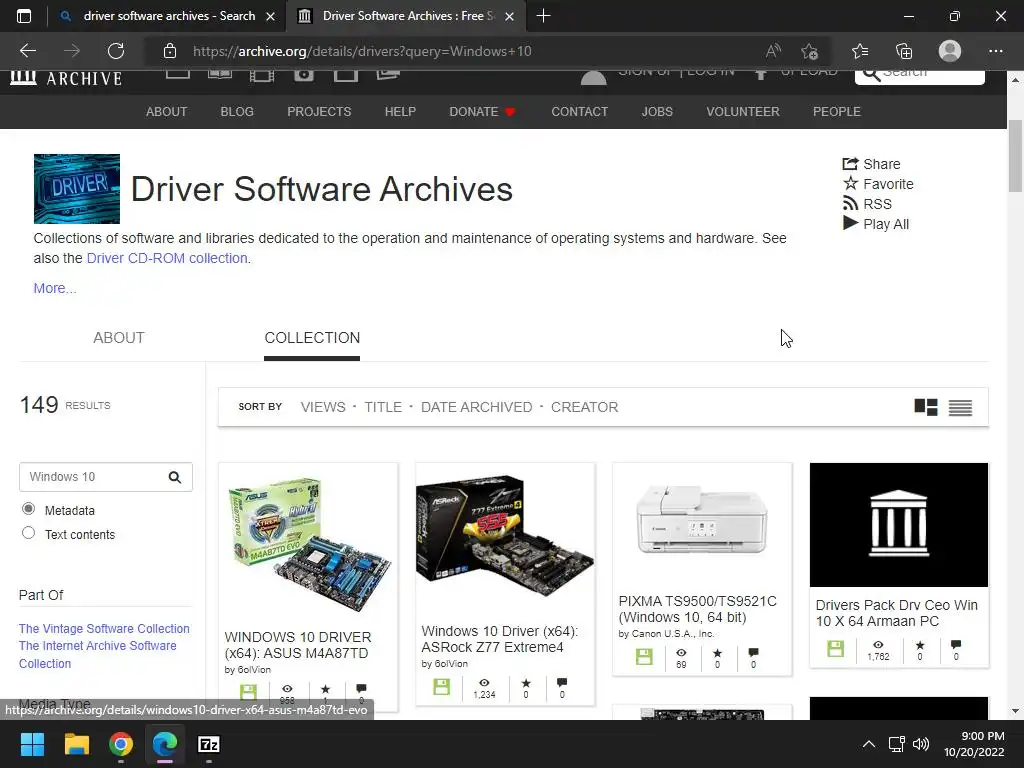Click the volume icon in system tray
This screenshot has height=768, width=1024.
click(921, 744)
